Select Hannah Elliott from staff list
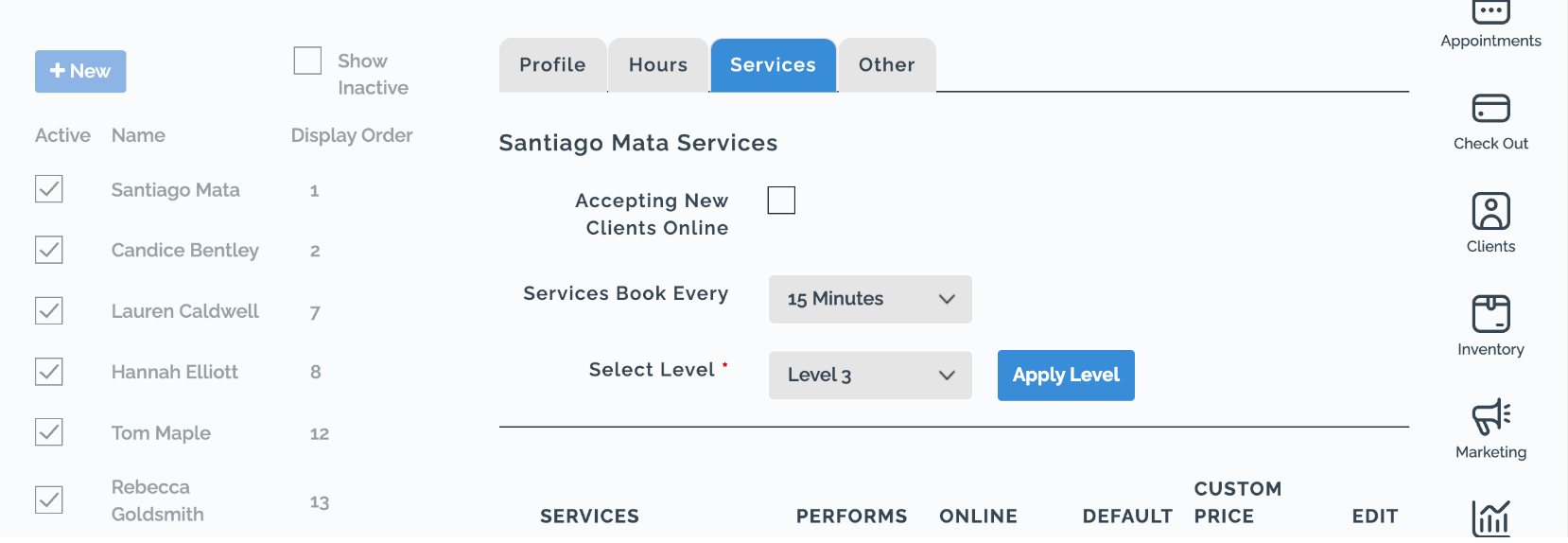Viewport: 1568px width, 543px height. pyautogui.click(x=175, y=372)
